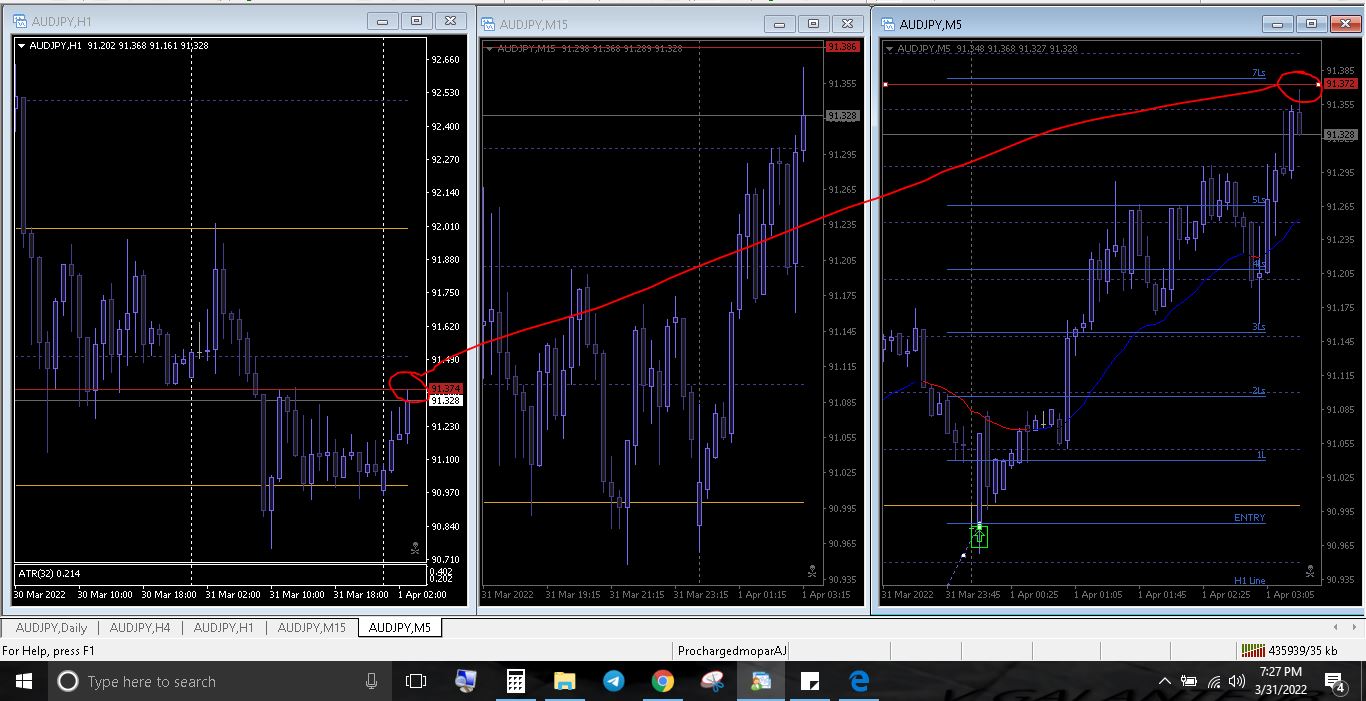This screenshot has height=701, width=1366.
Task: Open Telegram from the taskbar
Action: pyautogui.click(x=614, y=681)
